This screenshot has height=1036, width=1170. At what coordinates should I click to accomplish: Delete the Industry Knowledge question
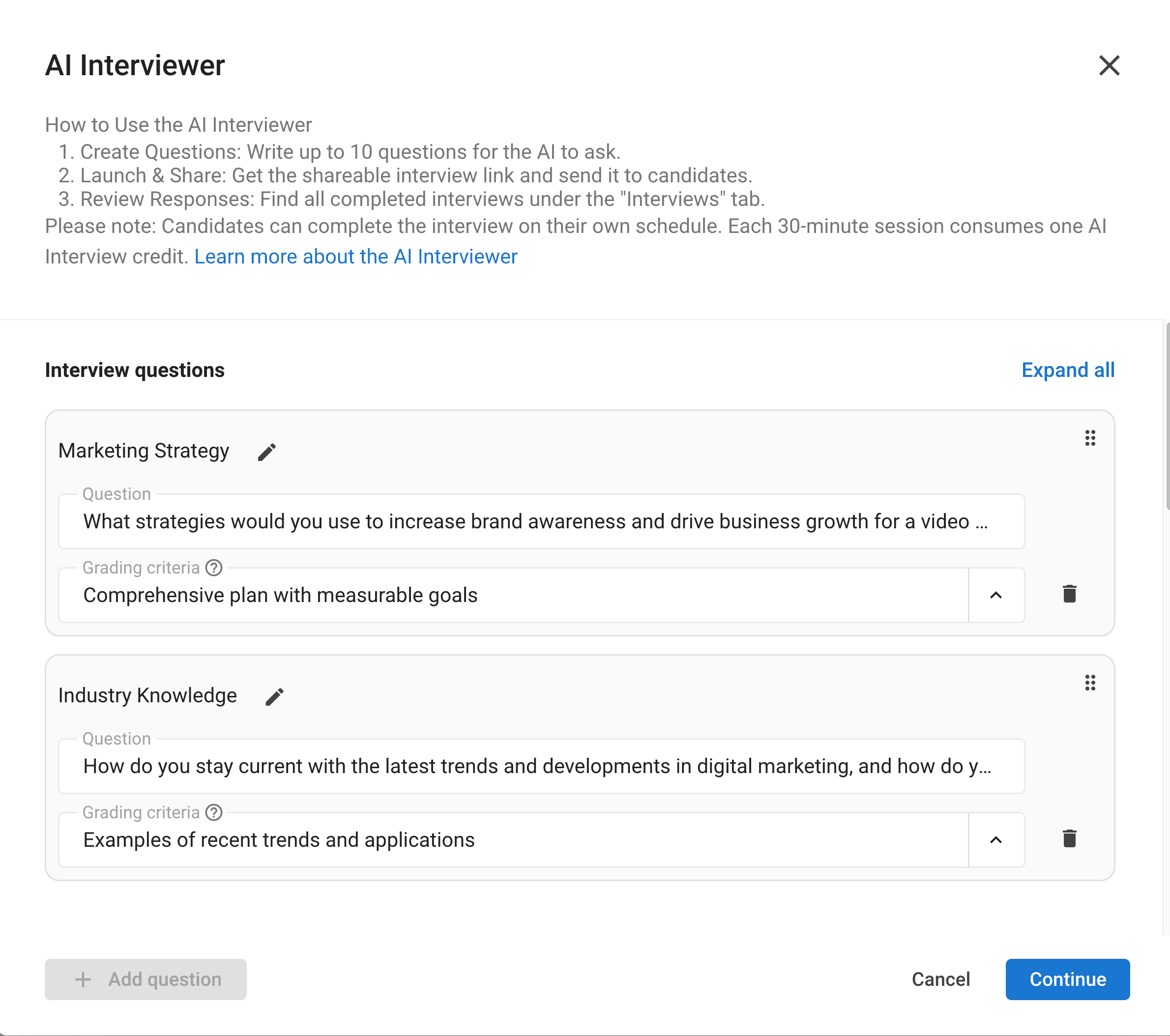coord(1069,838)
